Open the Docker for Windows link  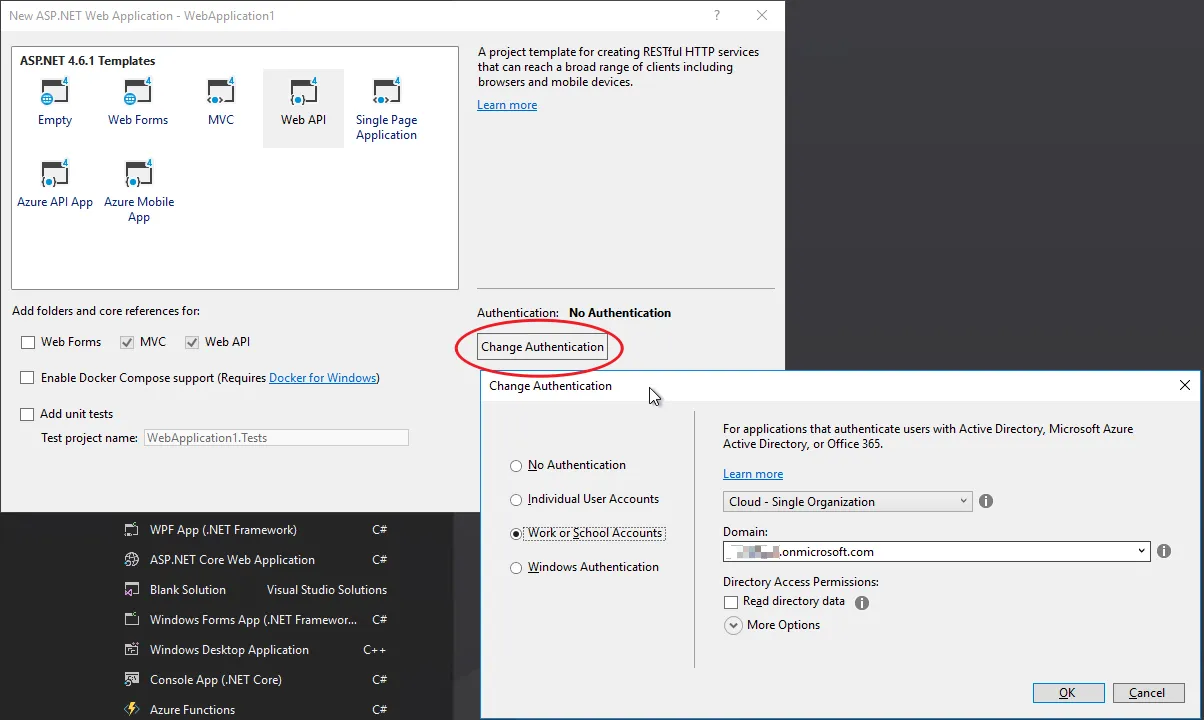click(323, 378)
